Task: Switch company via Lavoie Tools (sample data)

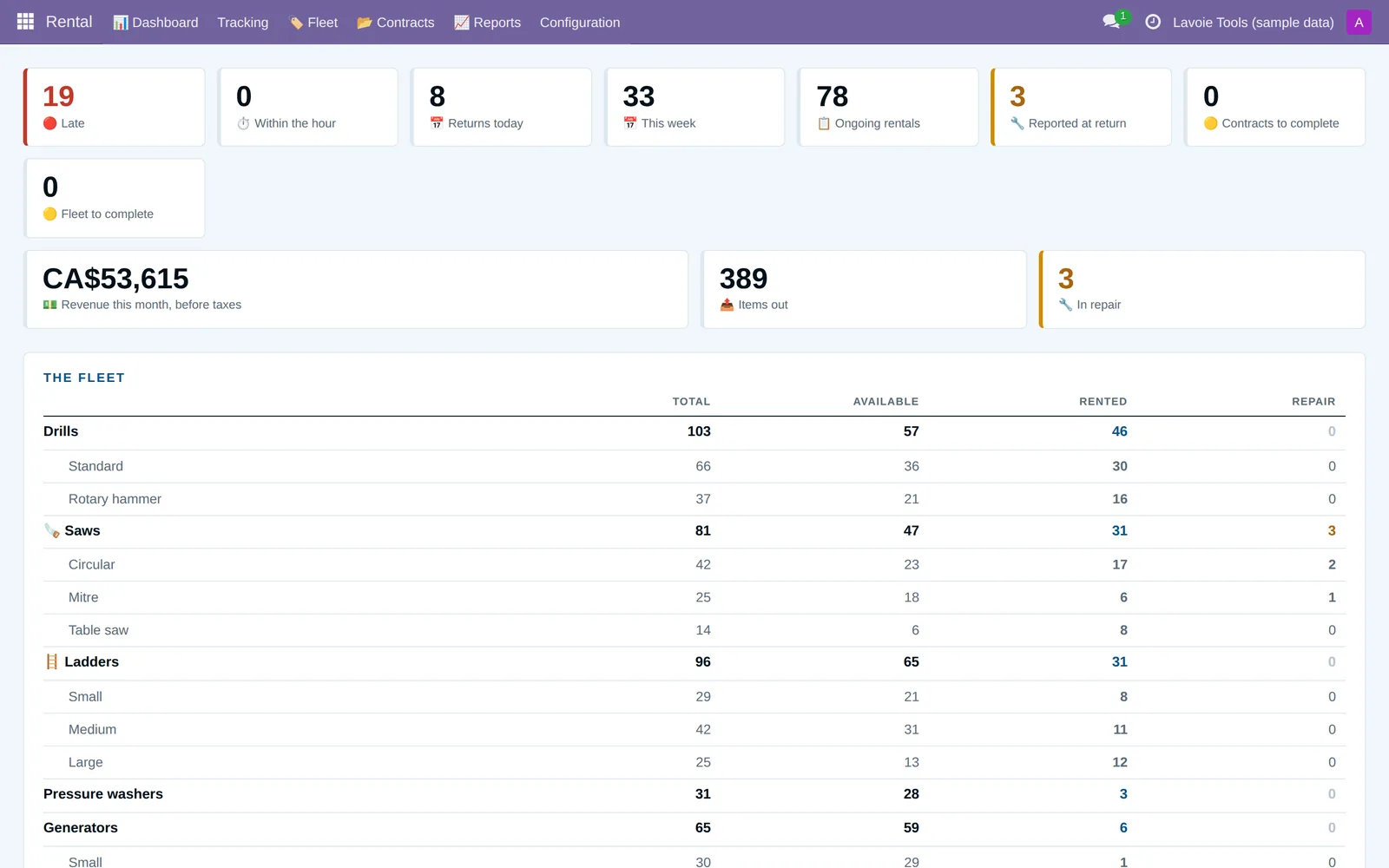Action: [1253, 23]
